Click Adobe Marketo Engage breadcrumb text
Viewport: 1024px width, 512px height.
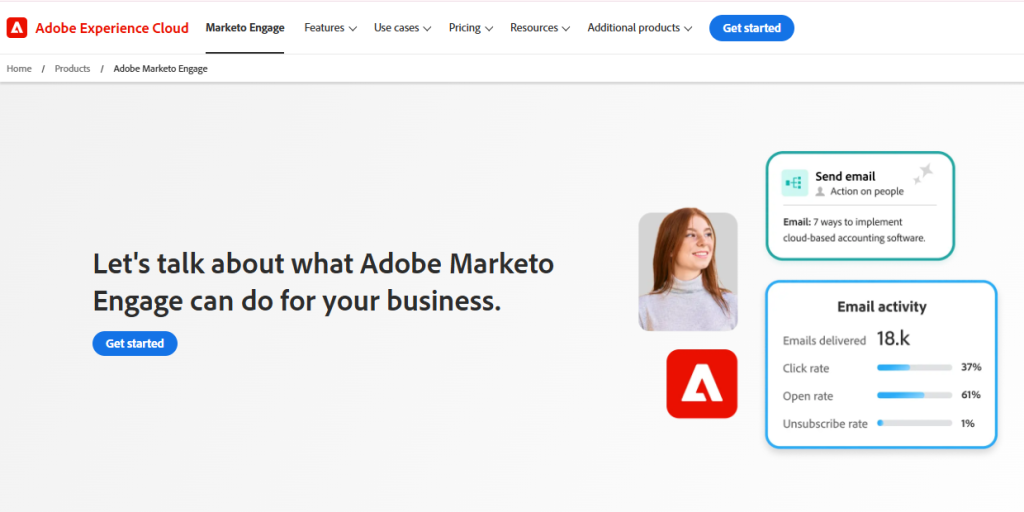pos(161,69)
